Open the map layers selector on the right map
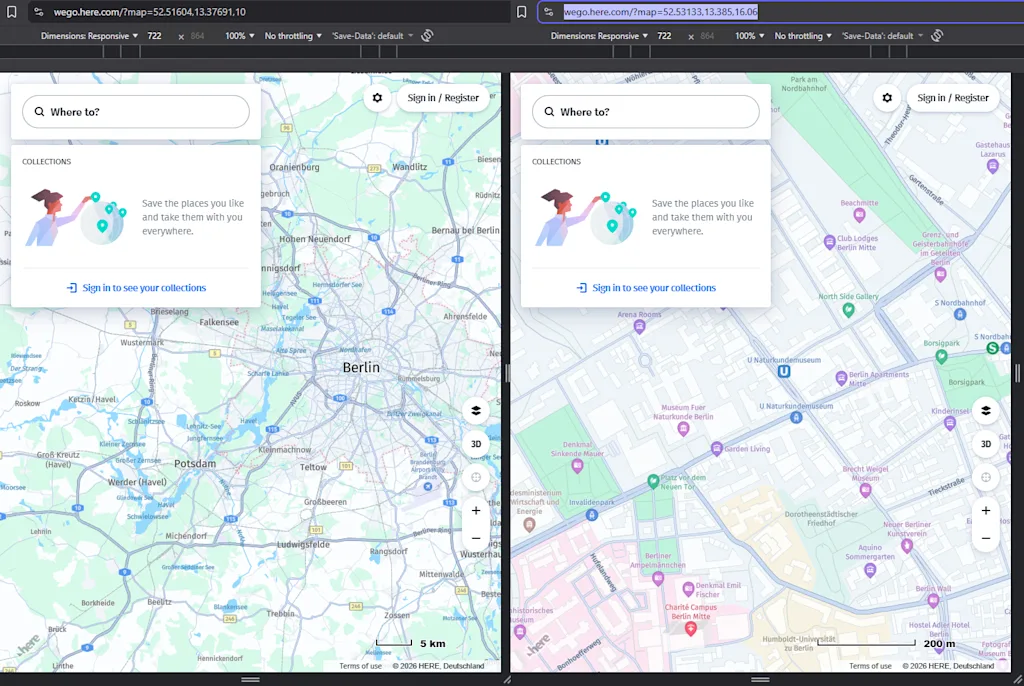Viewport: 1024px width, 686px height. coord(986,410)
